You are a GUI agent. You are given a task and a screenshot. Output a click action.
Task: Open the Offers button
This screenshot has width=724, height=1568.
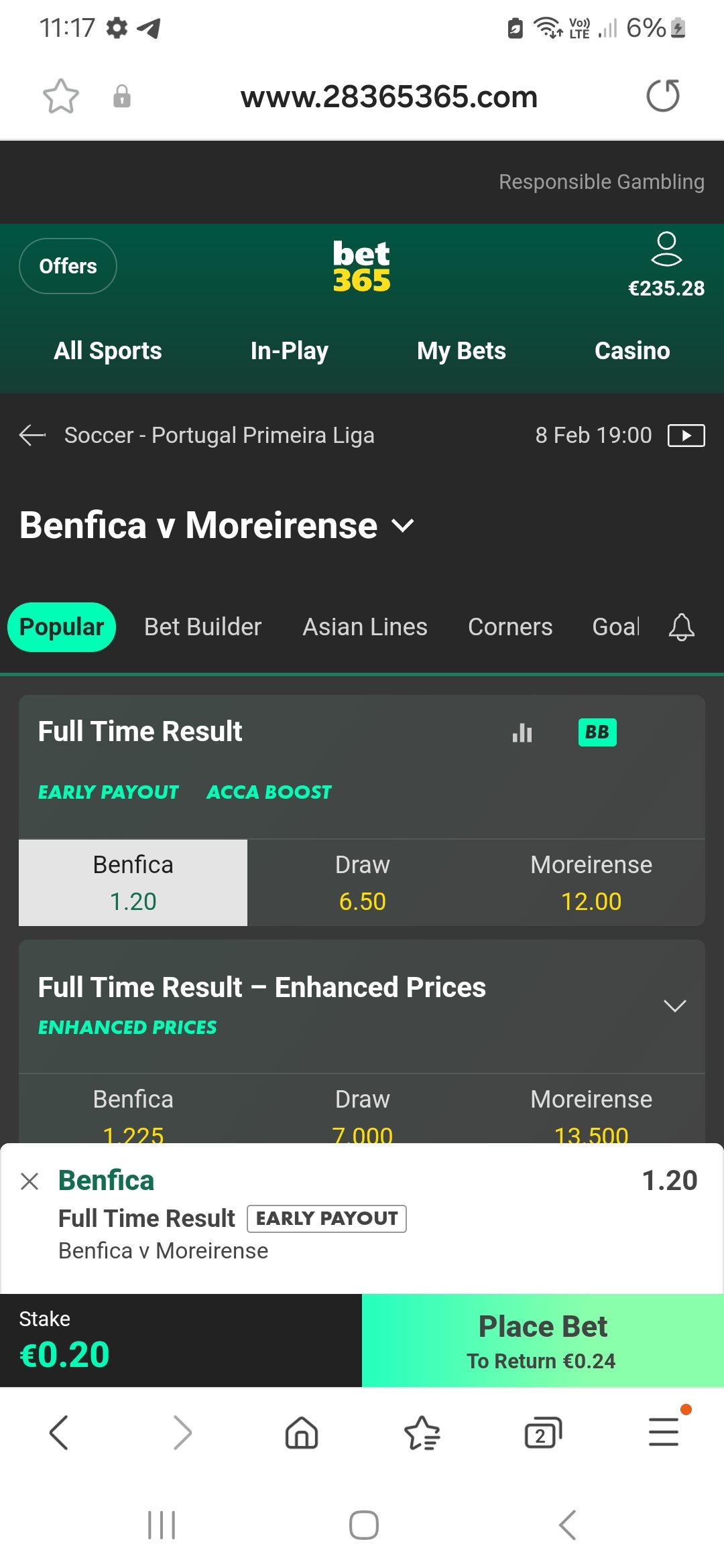68,266
